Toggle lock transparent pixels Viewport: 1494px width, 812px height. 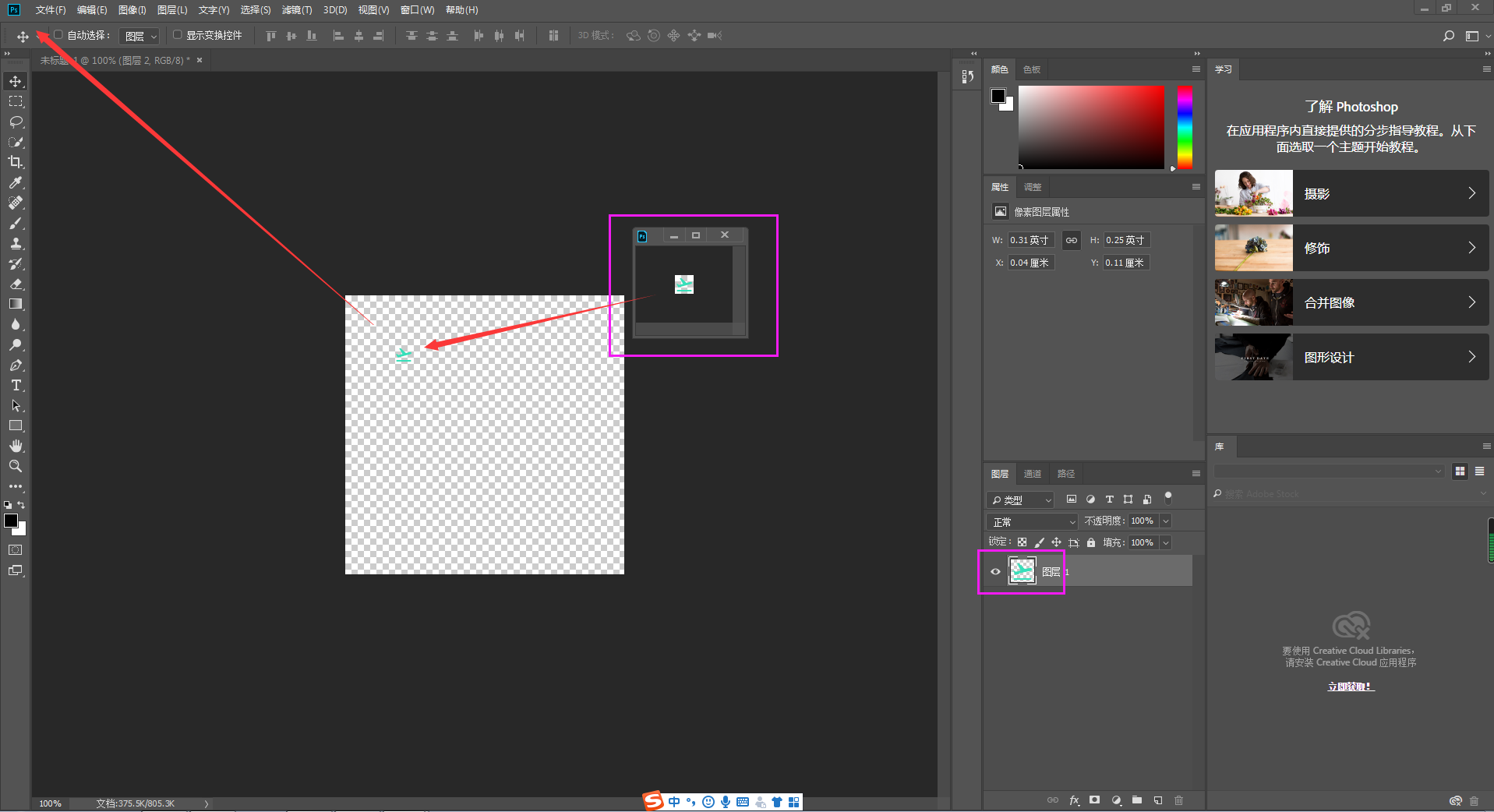pos(1022,542)
